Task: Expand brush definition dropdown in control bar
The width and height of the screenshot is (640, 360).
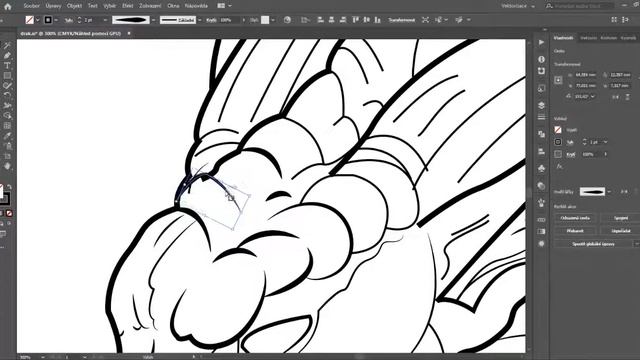Action: click(200, 20)
